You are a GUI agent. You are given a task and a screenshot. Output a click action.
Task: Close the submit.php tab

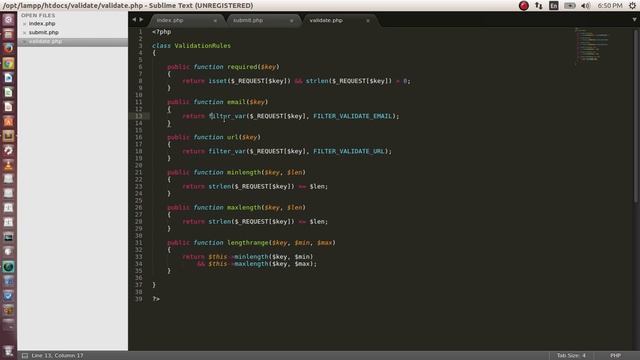coord(291,20)
